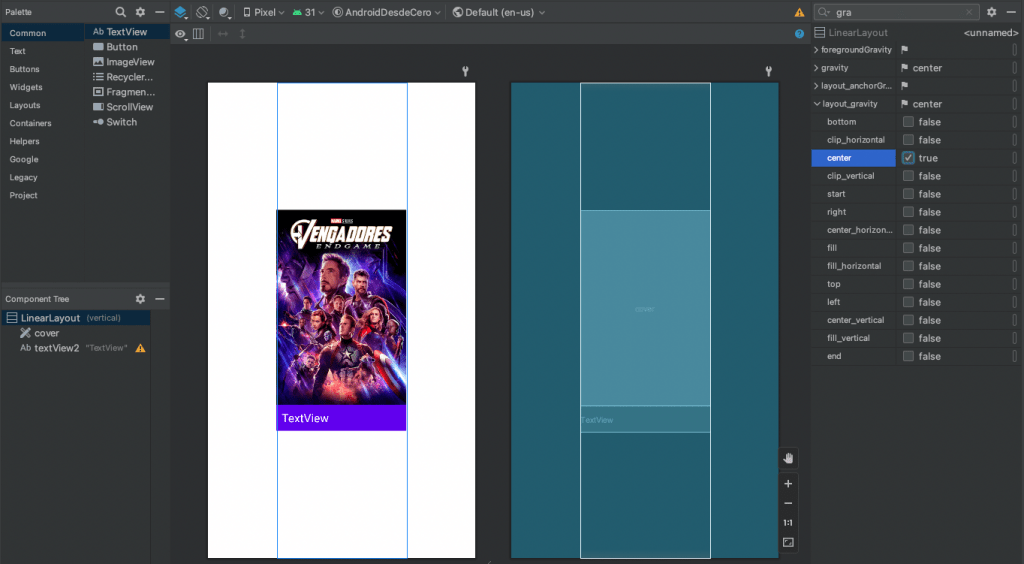Screen dimensions: 1024x564
Task: Click the vertical expand arrows icon
Action: 242,34
